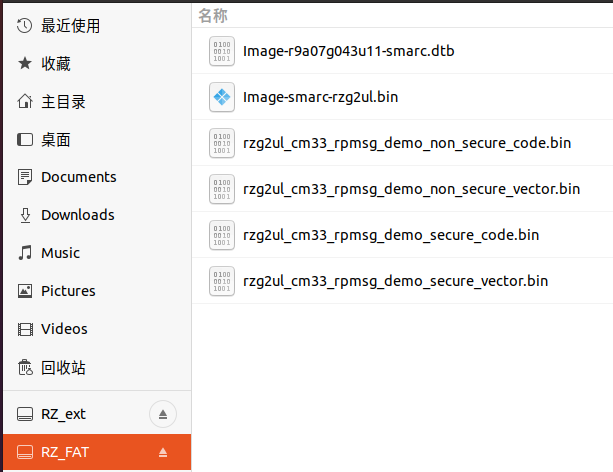The width and height of the screenshot is (613, 472).
Task: Open the 最近使用 recent files entry
Action: coord(97,26)
